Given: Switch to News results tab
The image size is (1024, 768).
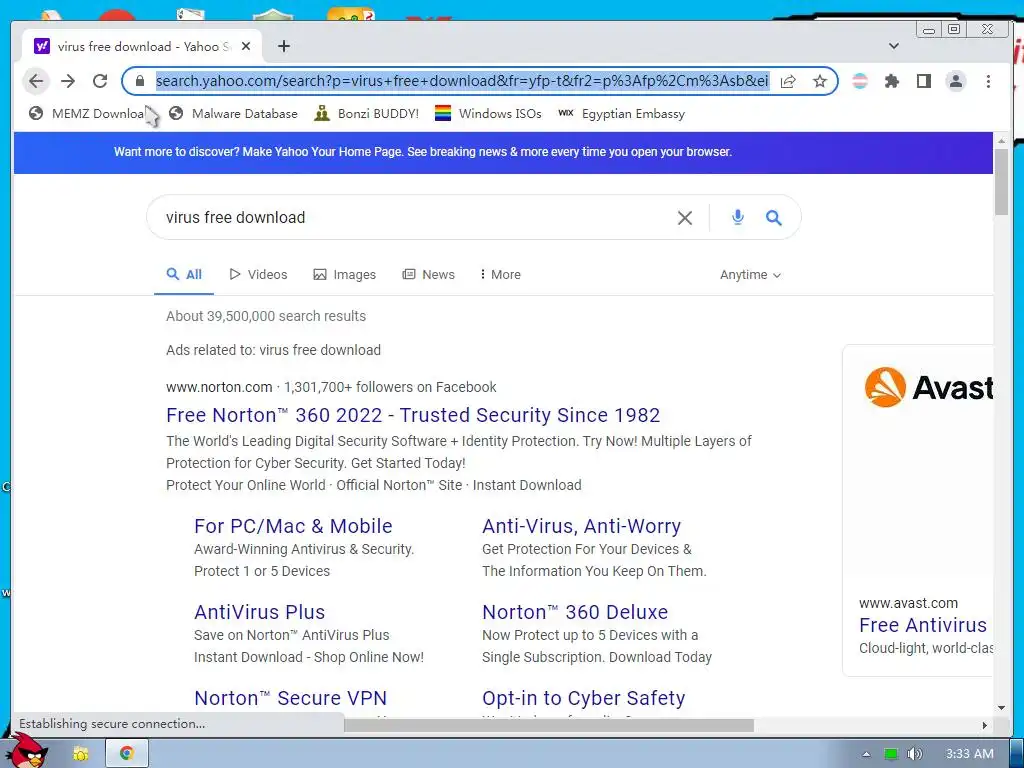Looking at the screenshot, I should (428, 275).
